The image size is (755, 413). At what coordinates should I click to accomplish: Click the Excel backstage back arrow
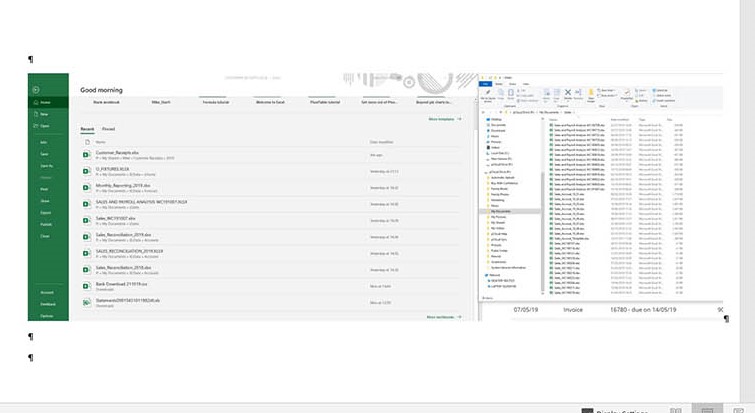point(36,90)
